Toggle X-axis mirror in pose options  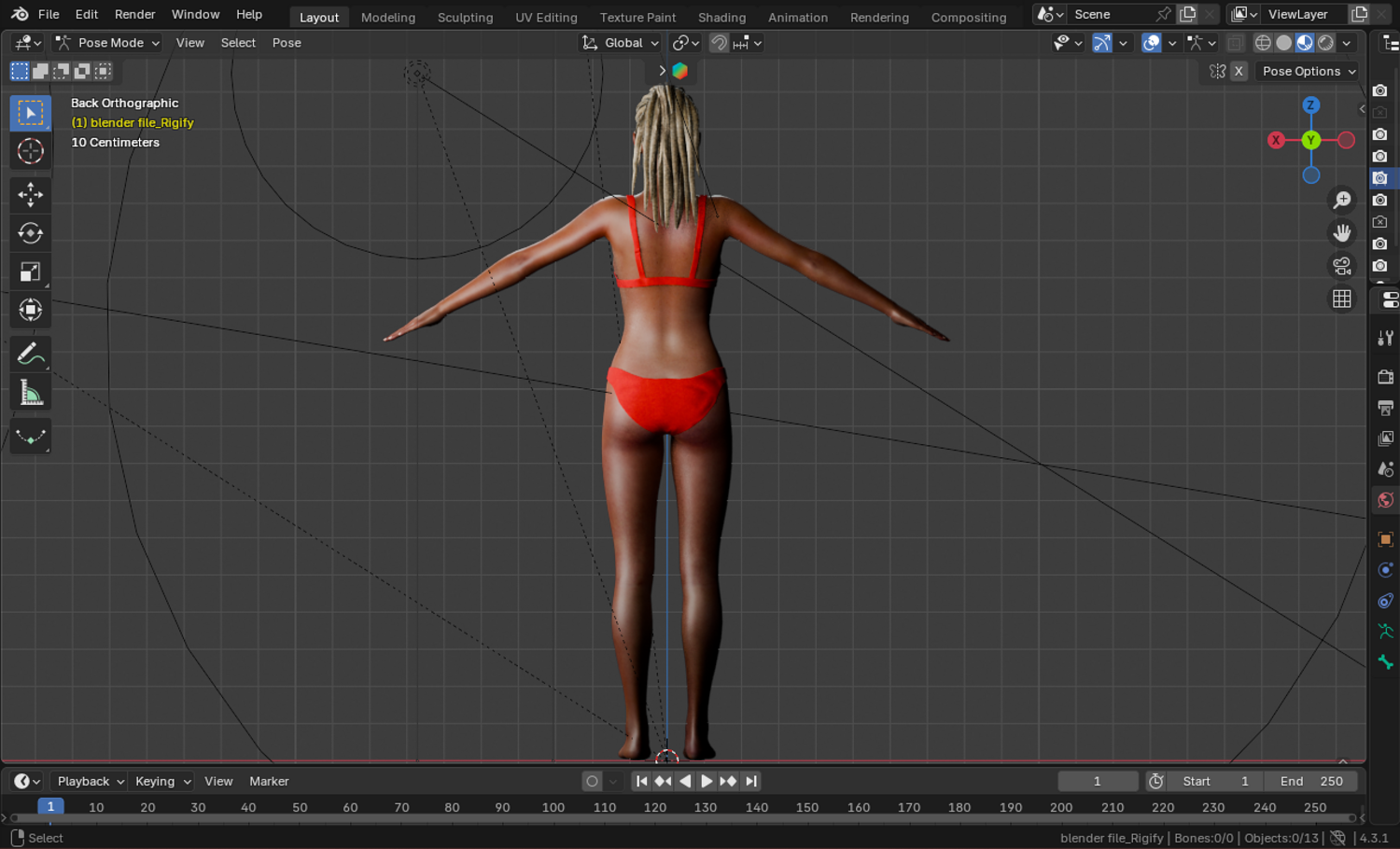click(x=1239, y=71)
